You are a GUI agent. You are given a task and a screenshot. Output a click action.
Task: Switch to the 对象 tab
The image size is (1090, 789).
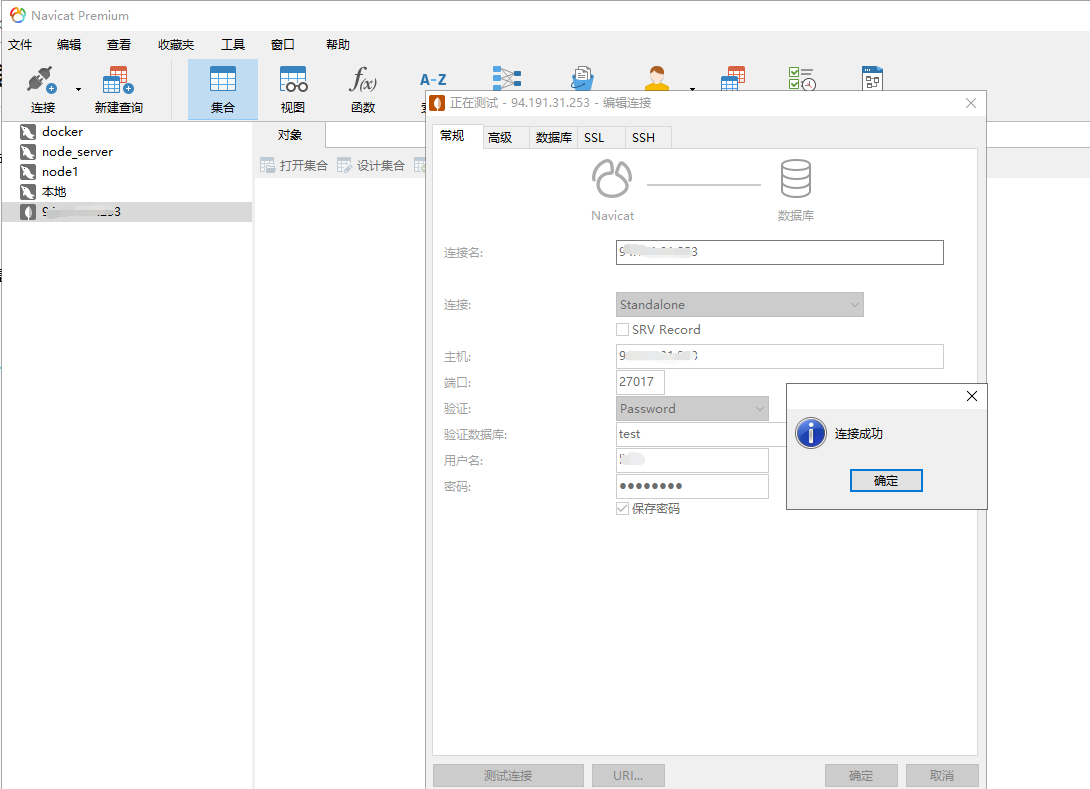coord(290,135)
